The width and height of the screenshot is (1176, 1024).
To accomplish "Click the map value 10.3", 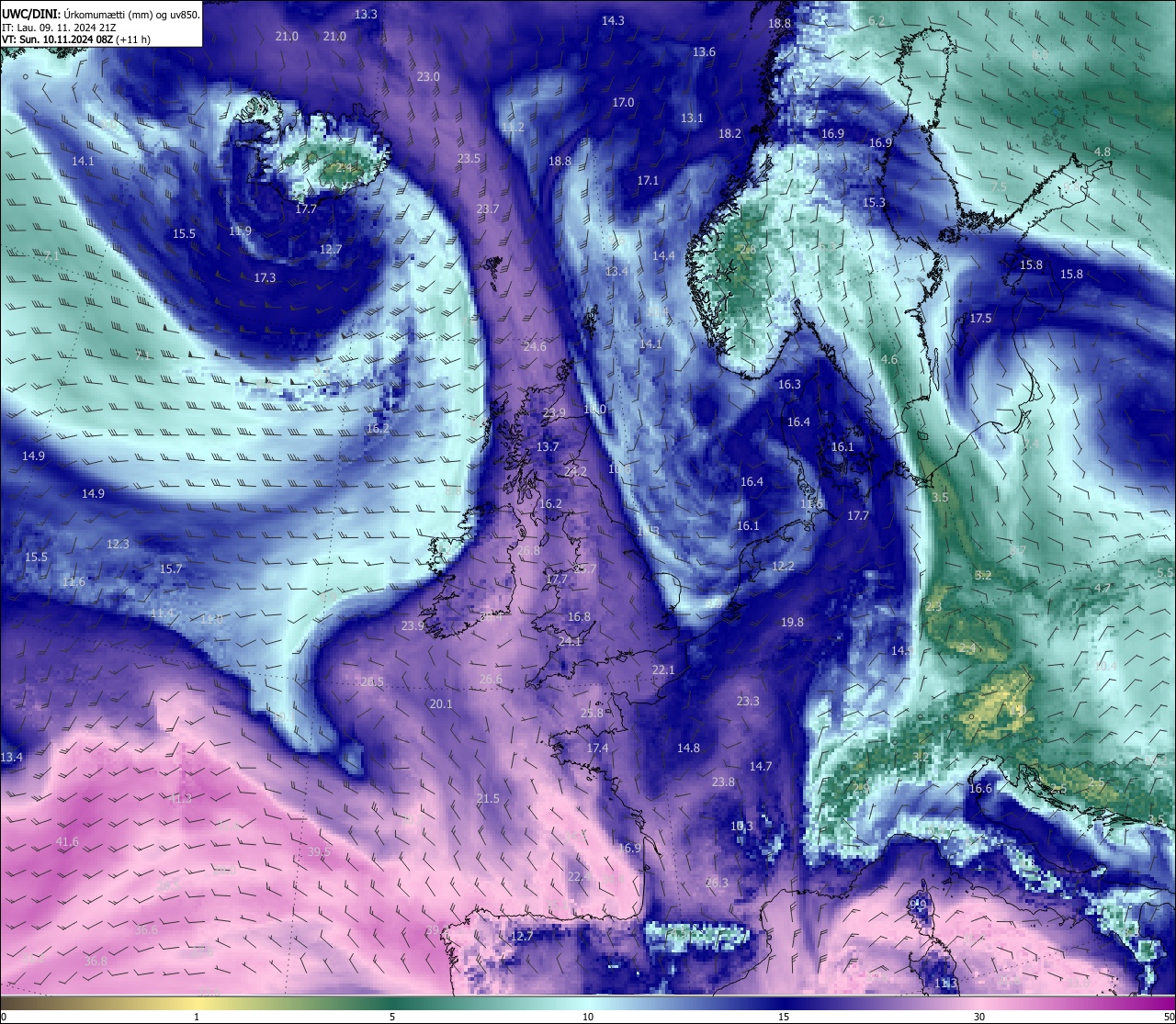I will coord(741,827).
